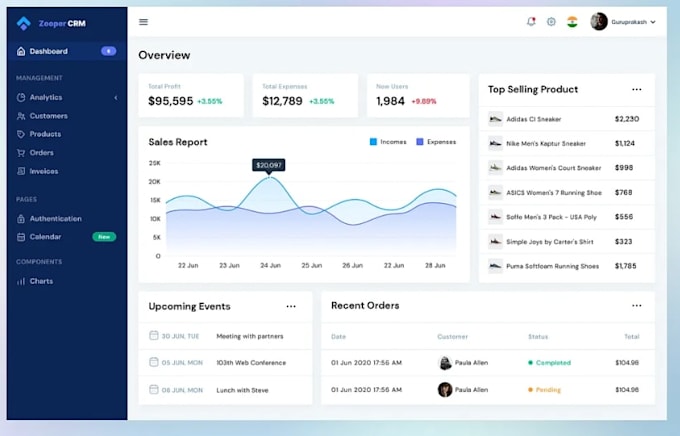Select the New Users 1,984 card
Image resolution: width=680 pixels, height=436 pixels.
click(x=418, y=95)
